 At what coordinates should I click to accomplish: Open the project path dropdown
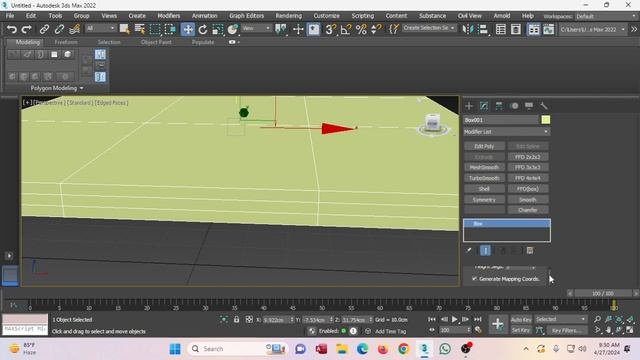(x=593, y=29)
